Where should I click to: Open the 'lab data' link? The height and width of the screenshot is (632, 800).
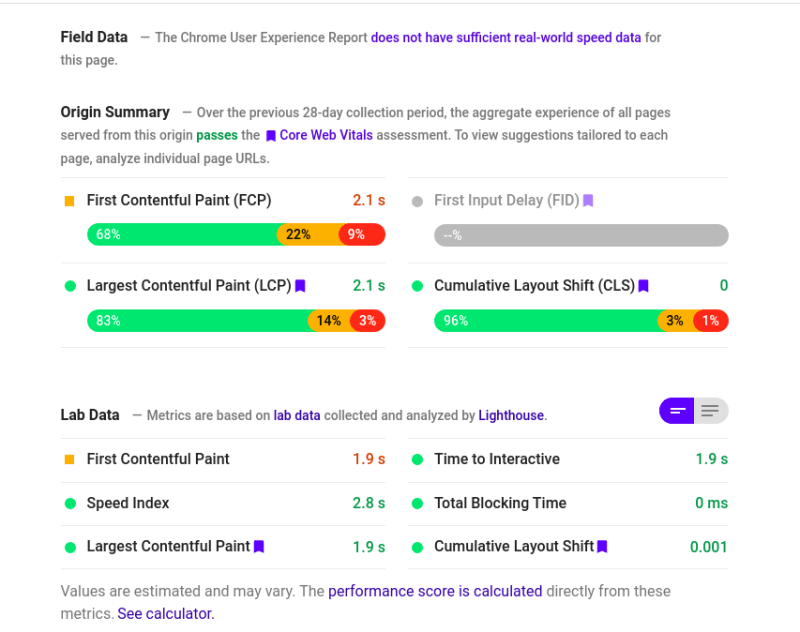click(x=297, y=416)
